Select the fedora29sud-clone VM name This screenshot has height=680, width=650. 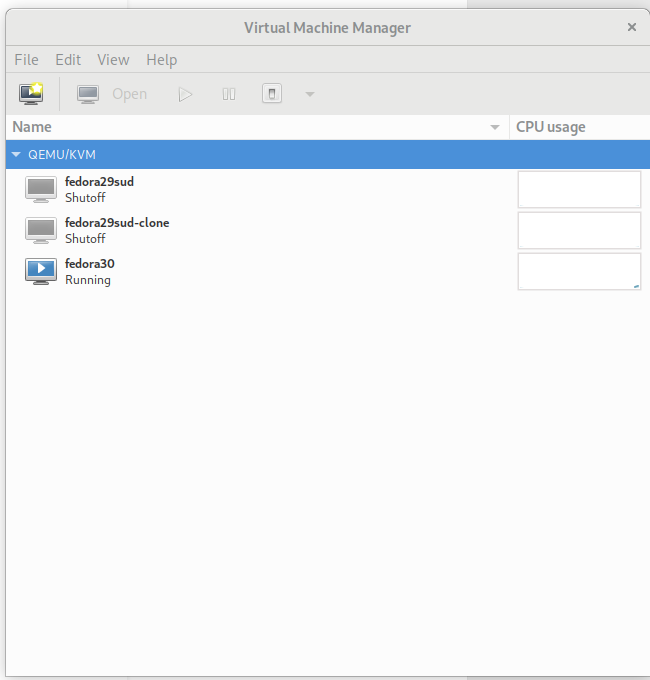[x=117, y=222]
